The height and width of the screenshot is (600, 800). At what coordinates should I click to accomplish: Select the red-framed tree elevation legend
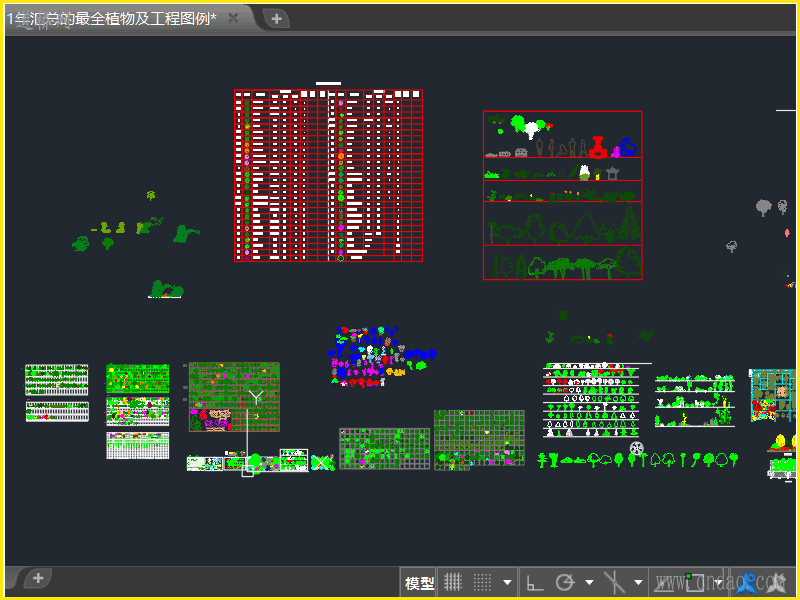tap(562, 195)
